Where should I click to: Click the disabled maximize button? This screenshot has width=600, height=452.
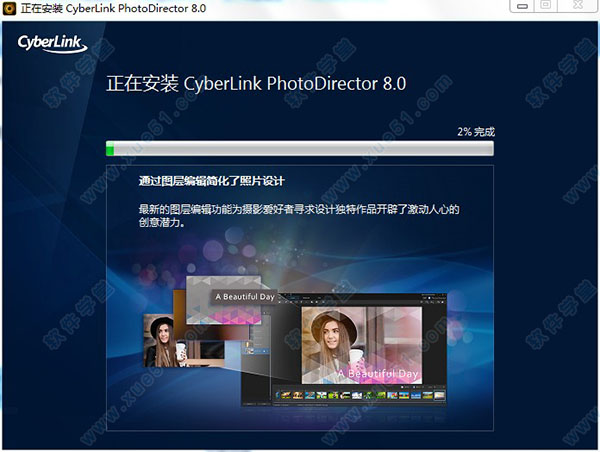pos(546,7)
